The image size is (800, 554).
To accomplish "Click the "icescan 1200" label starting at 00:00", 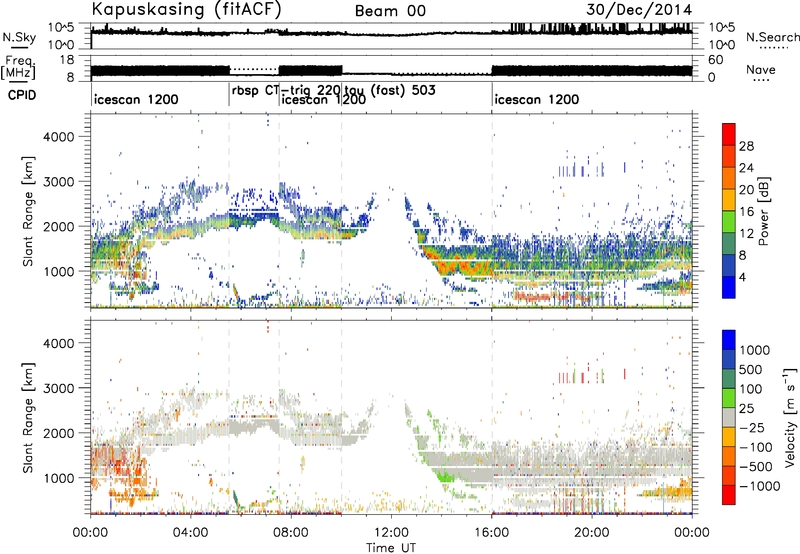I will pyautogui.click(x=136, y=99).
